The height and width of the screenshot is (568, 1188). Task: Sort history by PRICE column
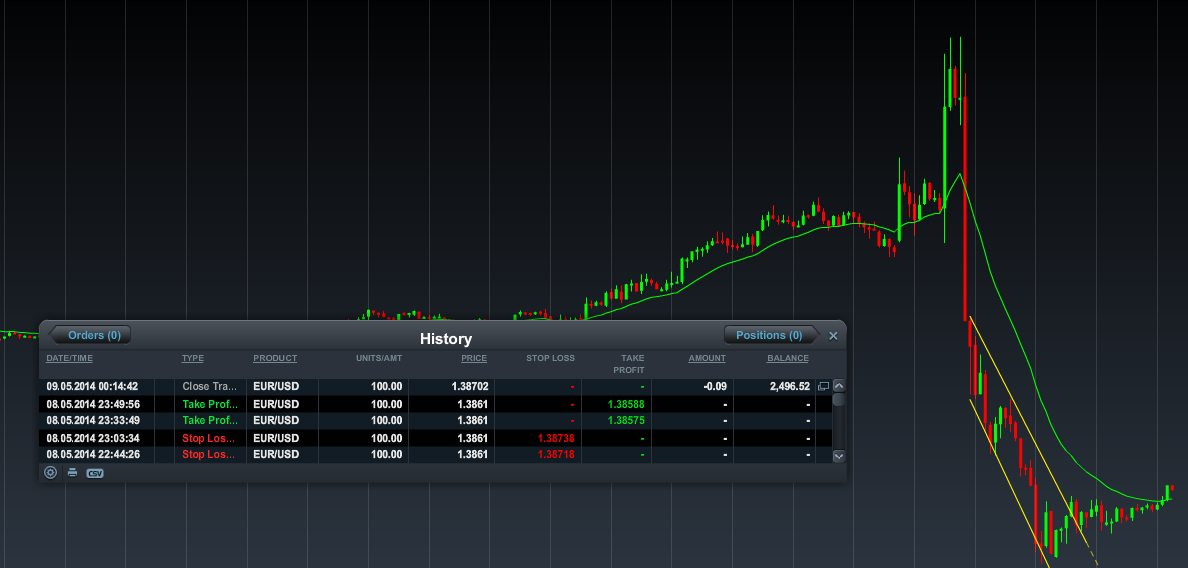[474, 358]
